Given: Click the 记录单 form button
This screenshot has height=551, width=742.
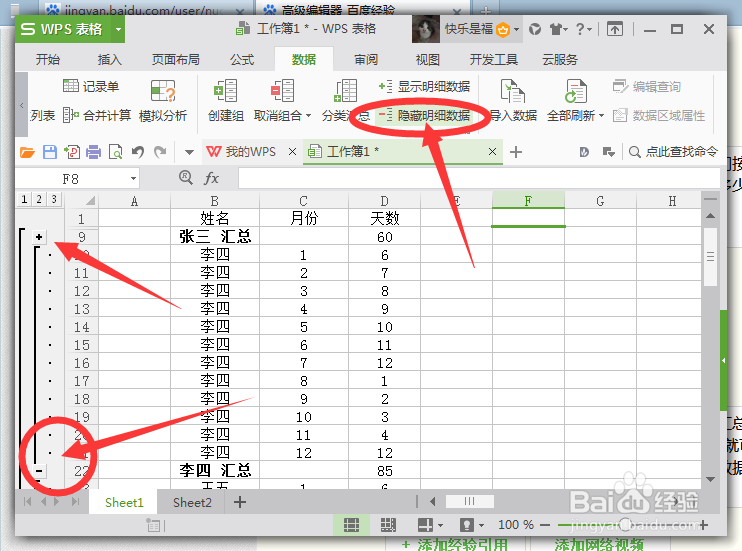Looking at the screenshot, I should coord(91,86).
